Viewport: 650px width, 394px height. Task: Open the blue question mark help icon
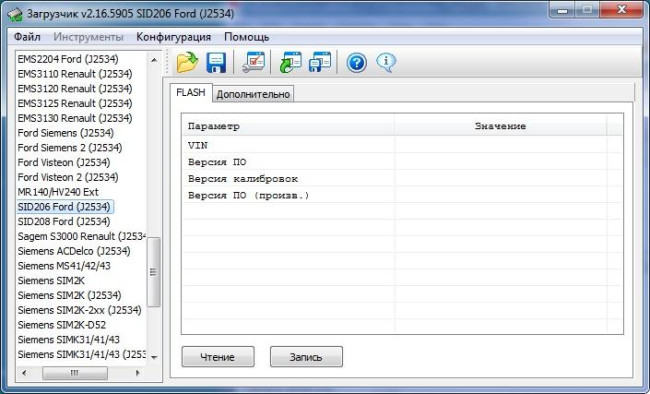357,63
